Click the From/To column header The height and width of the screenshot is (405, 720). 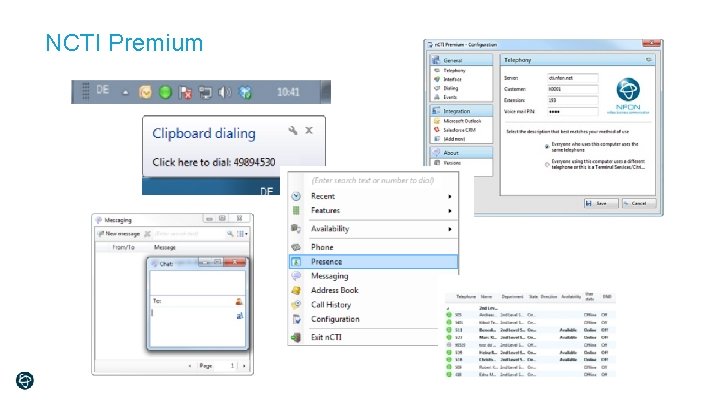click(124, 247)
